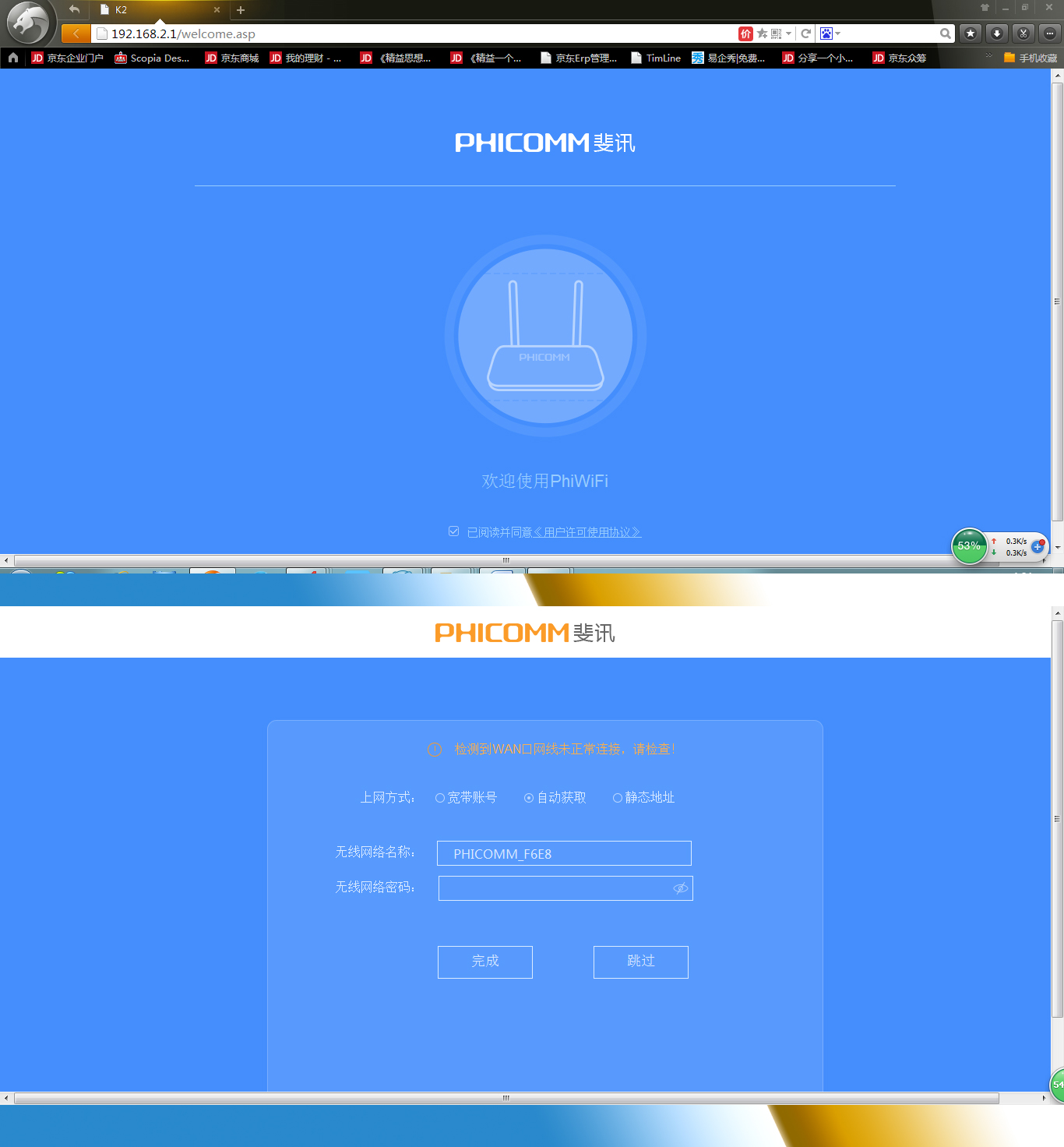The height and width of the screenshot is (1147, 1064).
Task: Click the red price comparison icon
Action: [x=745, y=34]
